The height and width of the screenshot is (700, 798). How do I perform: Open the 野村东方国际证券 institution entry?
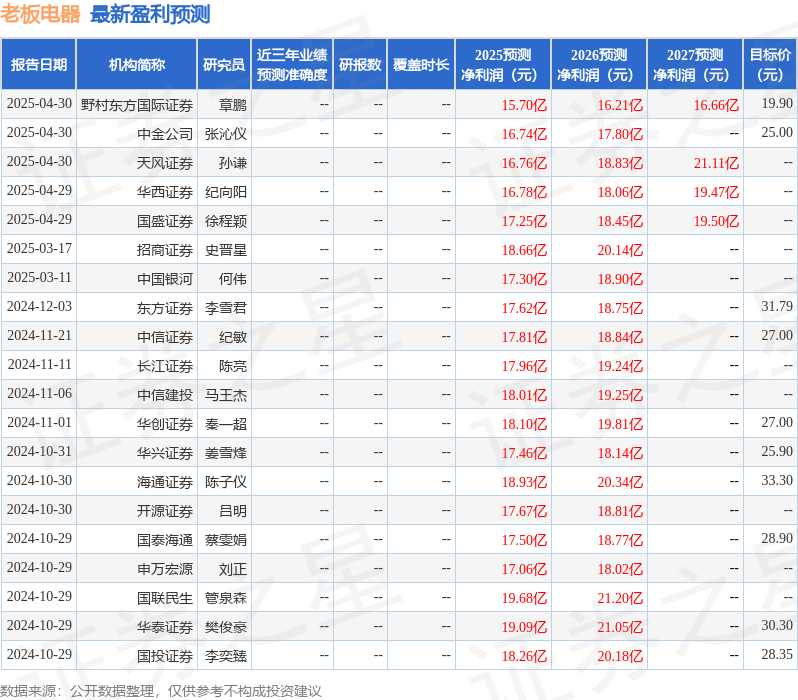point(137,105)
